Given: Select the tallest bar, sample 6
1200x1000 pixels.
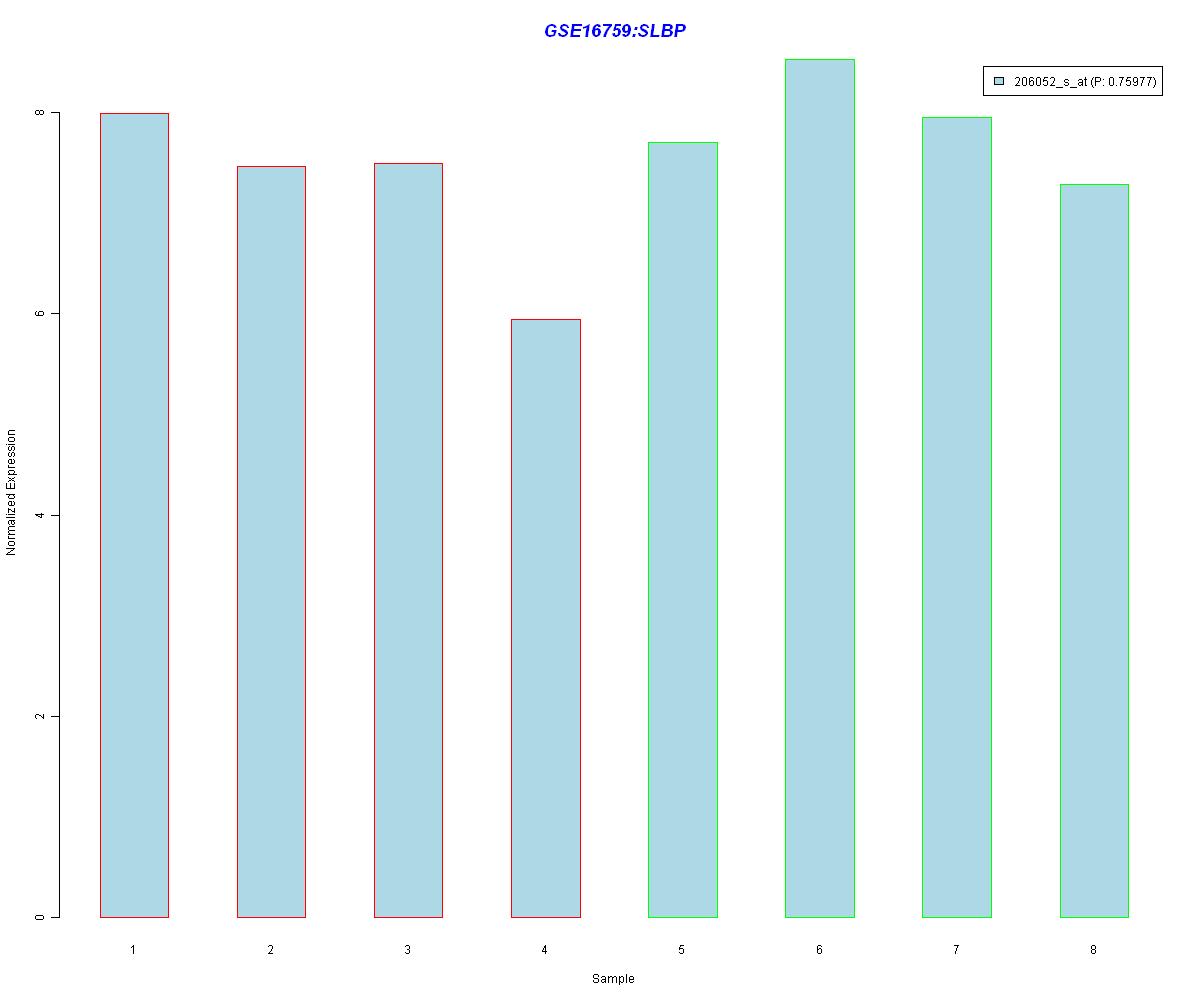Looking at the screenshot, I should point(820,488).
